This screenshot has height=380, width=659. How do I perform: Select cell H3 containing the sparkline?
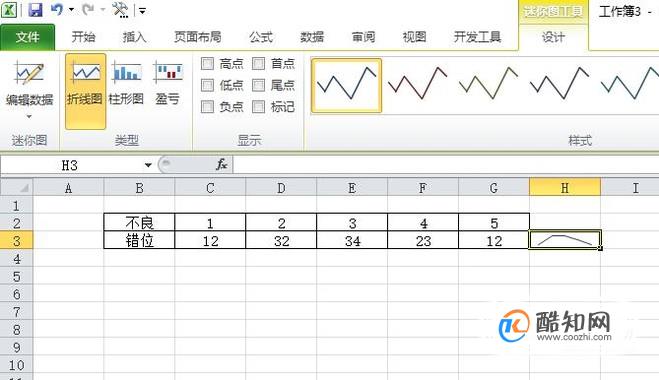tap(565, 240)
